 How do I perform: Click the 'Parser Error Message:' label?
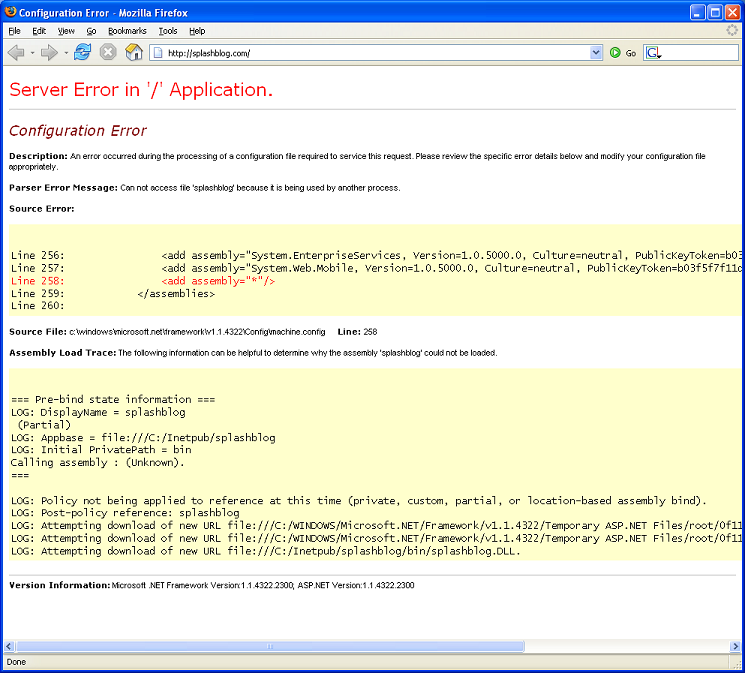click(63, 188)
